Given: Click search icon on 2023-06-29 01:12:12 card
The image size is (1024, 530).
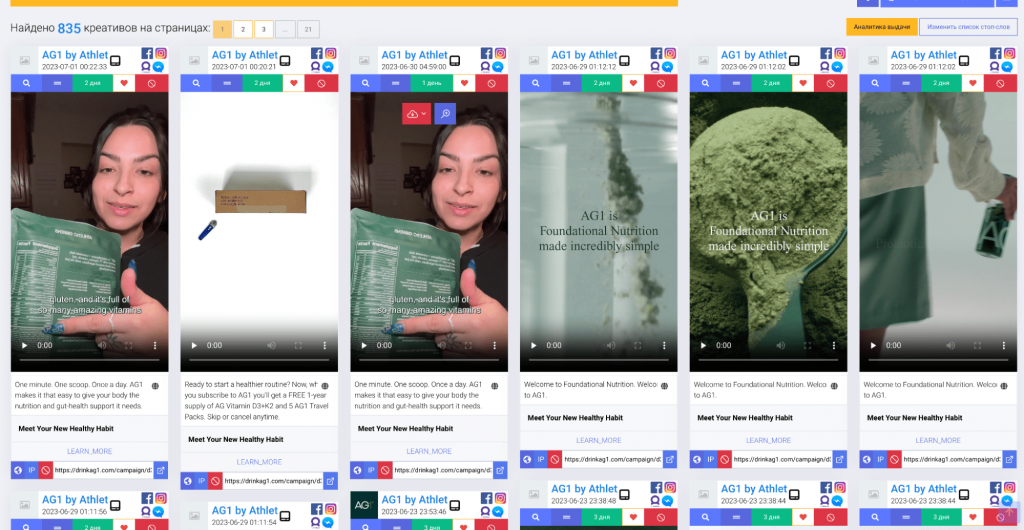Looking at the screenshot, I should tap(536, 84).
